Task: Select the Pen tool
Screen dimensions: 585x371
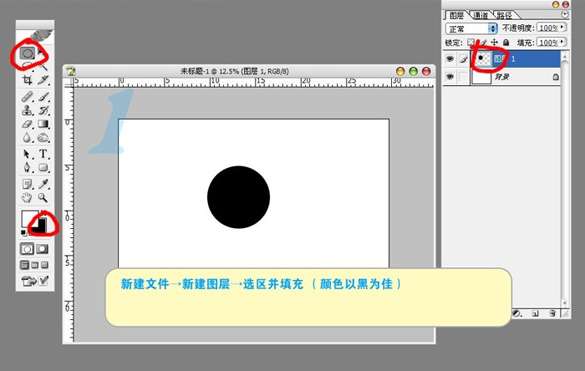Action: click(x=27, y=168)
